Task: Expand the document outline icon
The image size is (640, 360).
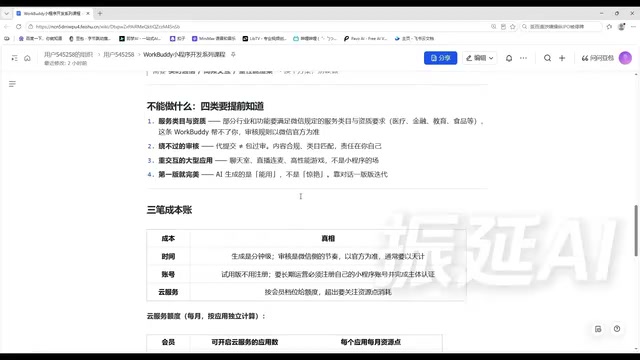Action: tap(12, 84)
